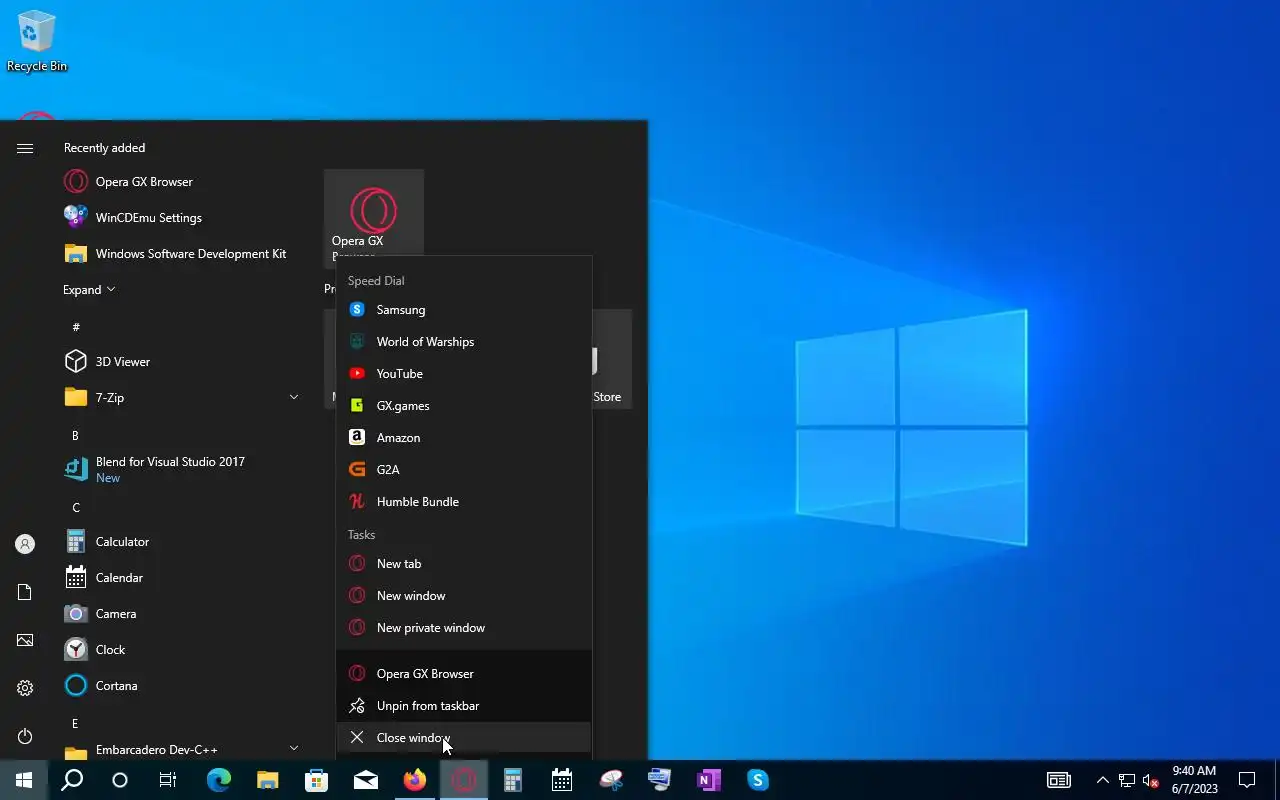The width and height of the screenshot is (1280, 800).
Task: Open OneNote from the taskbar
Action: pyautogui.click(x=708, y=780)
